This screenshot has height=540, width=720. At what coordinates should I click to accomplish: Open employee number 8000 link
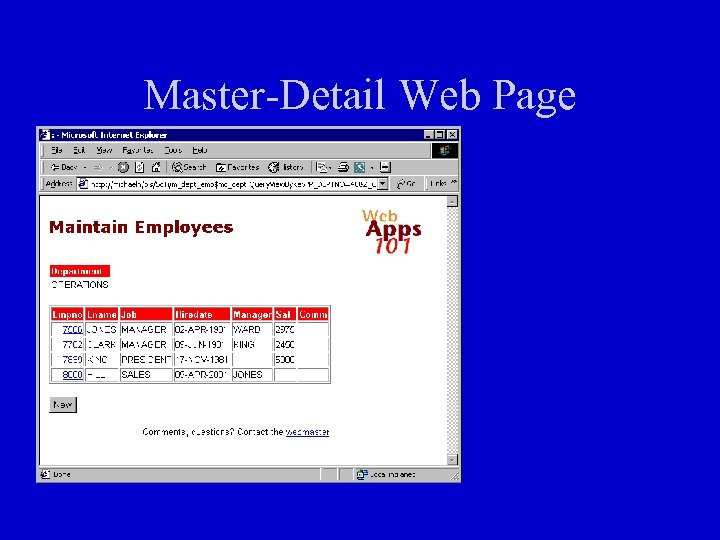click(73, 375)
